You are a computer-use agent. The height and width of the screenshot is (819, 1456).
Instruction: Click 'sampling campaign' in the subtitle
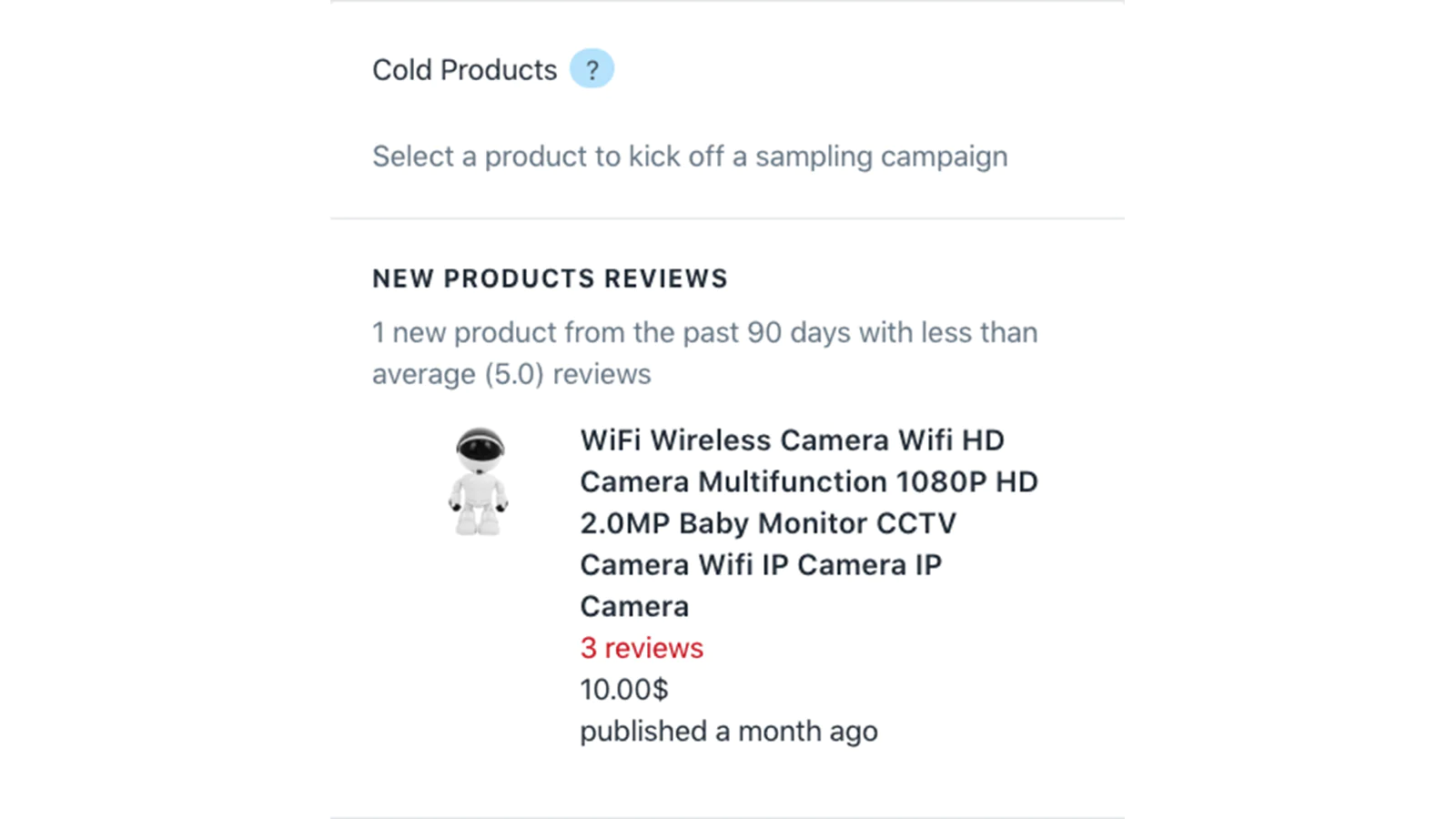881,157
